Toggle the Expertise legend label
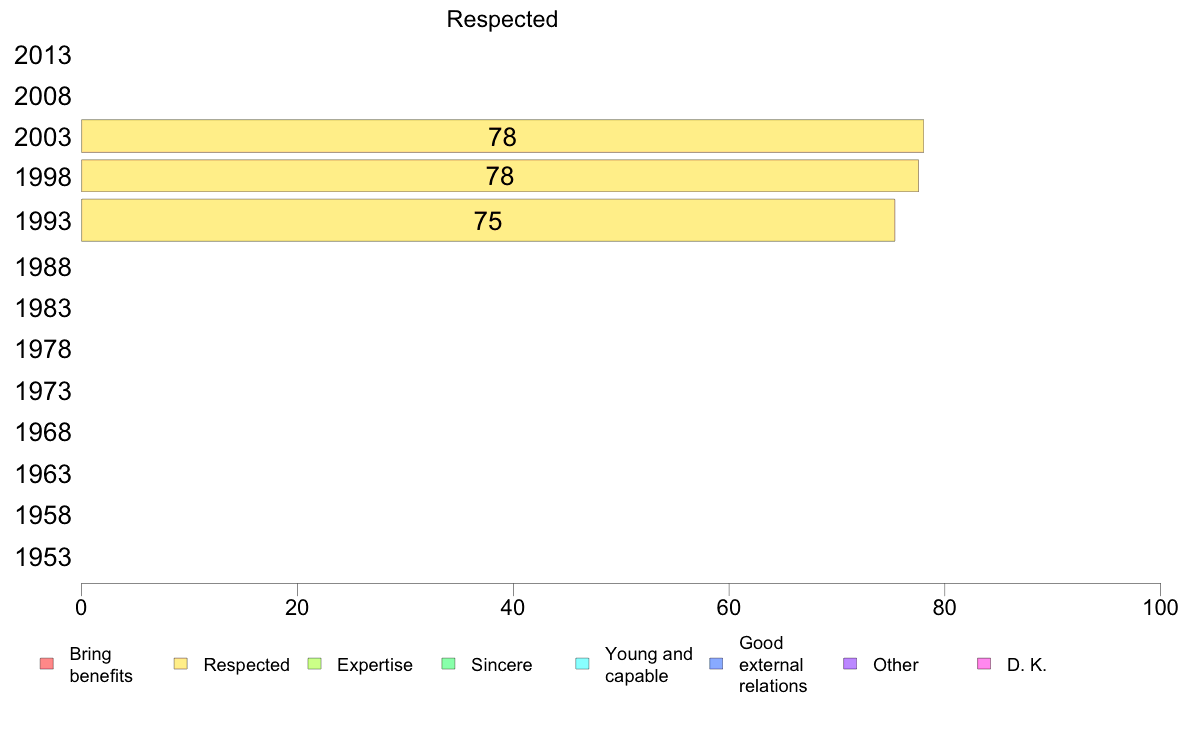 pos(375,665)
